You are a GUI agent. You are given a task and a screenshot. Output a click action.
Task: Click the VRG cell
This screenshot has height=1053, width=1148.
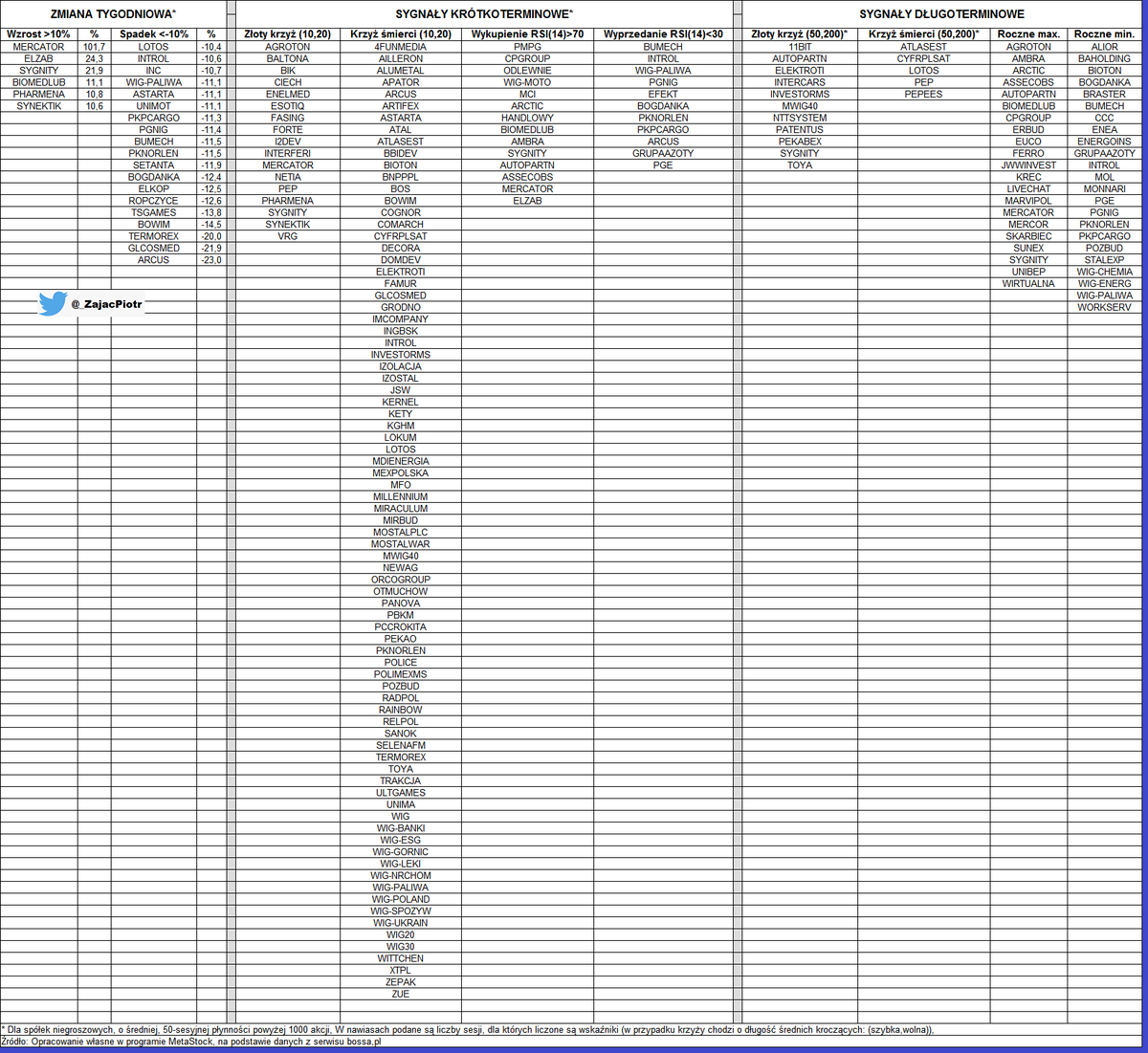(288, 236)
